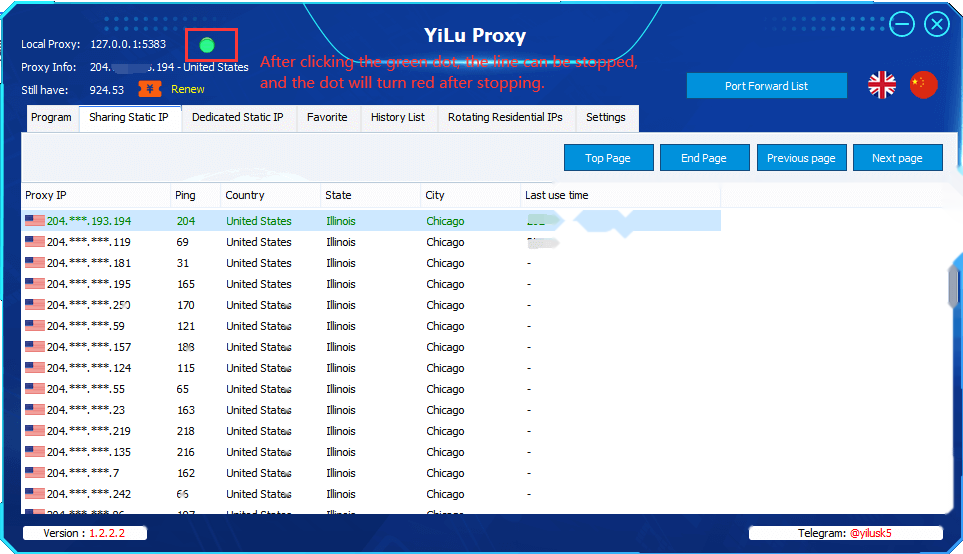Select proxy row ending in .242
Viewport: 963px width, 554px height.
tap(371, 494)
